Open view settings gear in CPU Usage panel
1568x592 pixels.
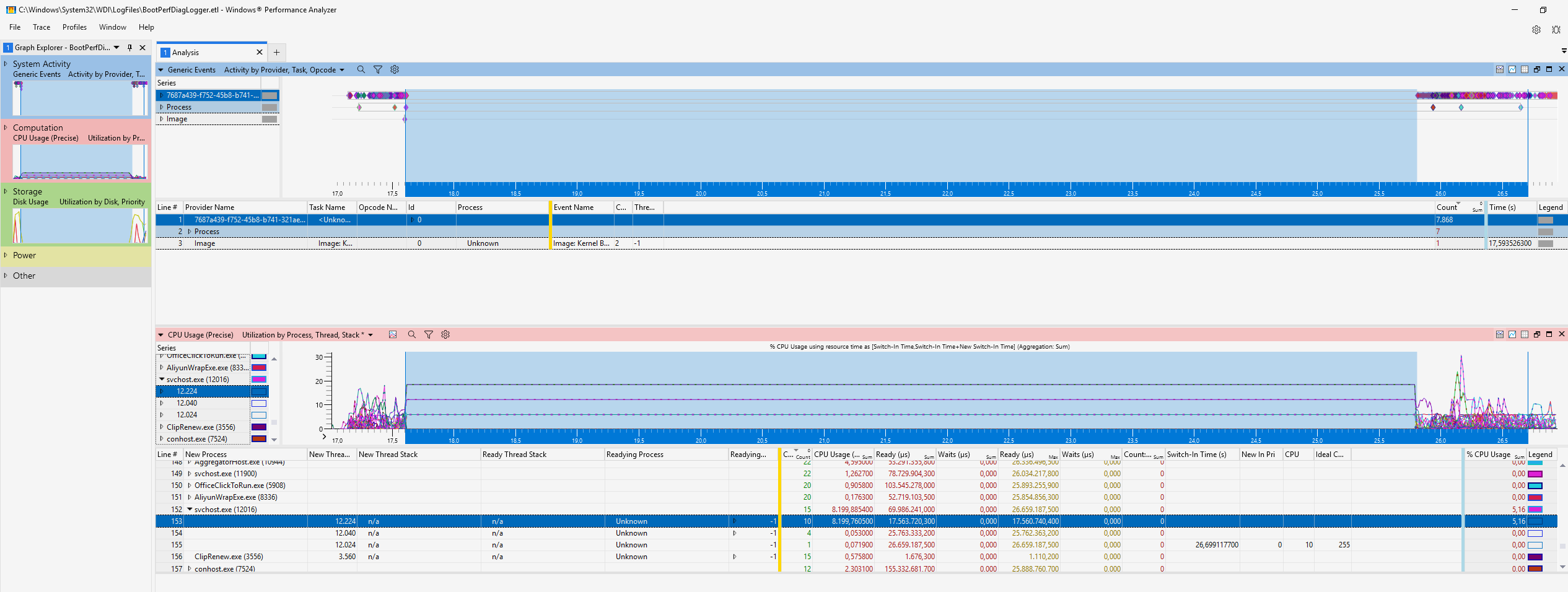click(x=445, y=334)
